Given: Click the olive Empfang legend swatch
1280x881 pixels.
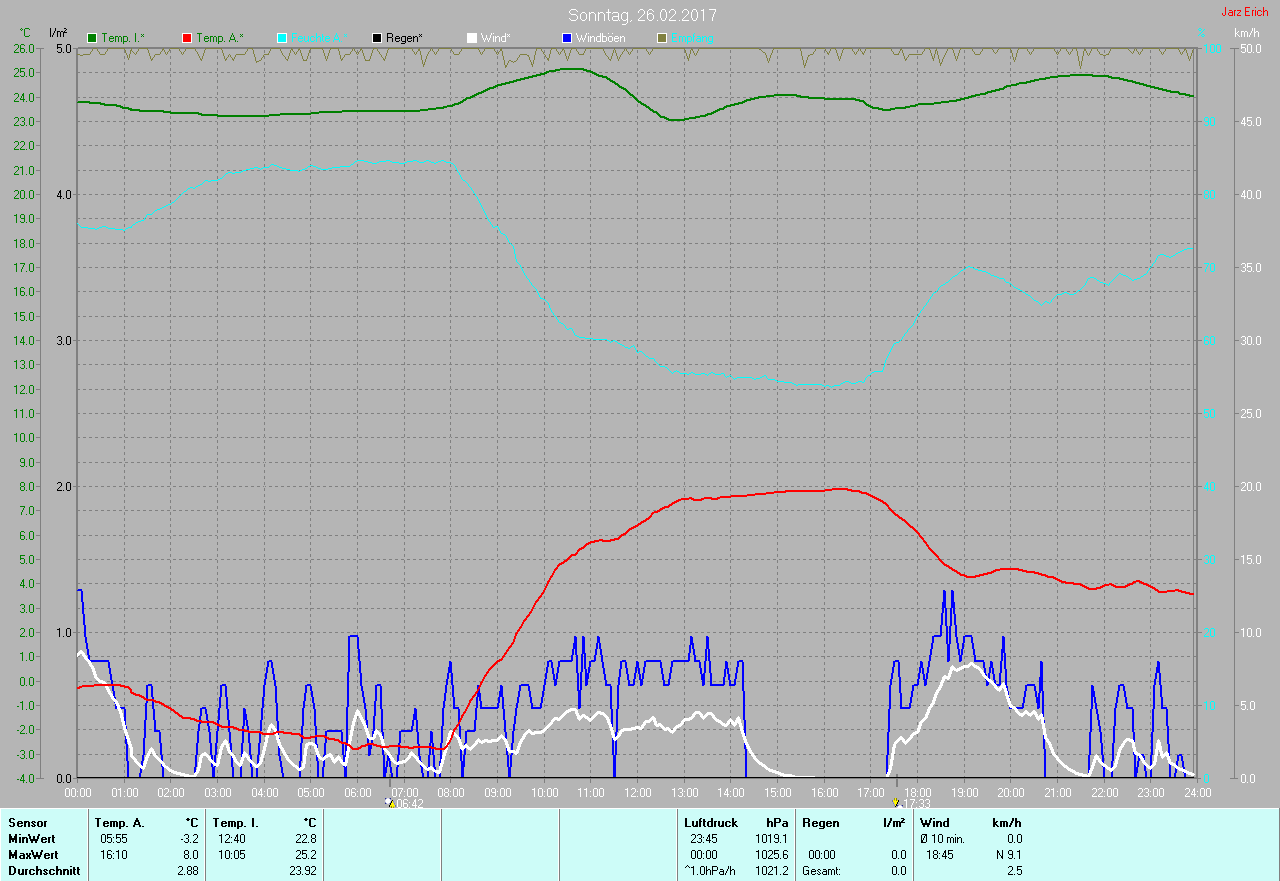Looking at the screenshot, I should [x=661, y=38].
